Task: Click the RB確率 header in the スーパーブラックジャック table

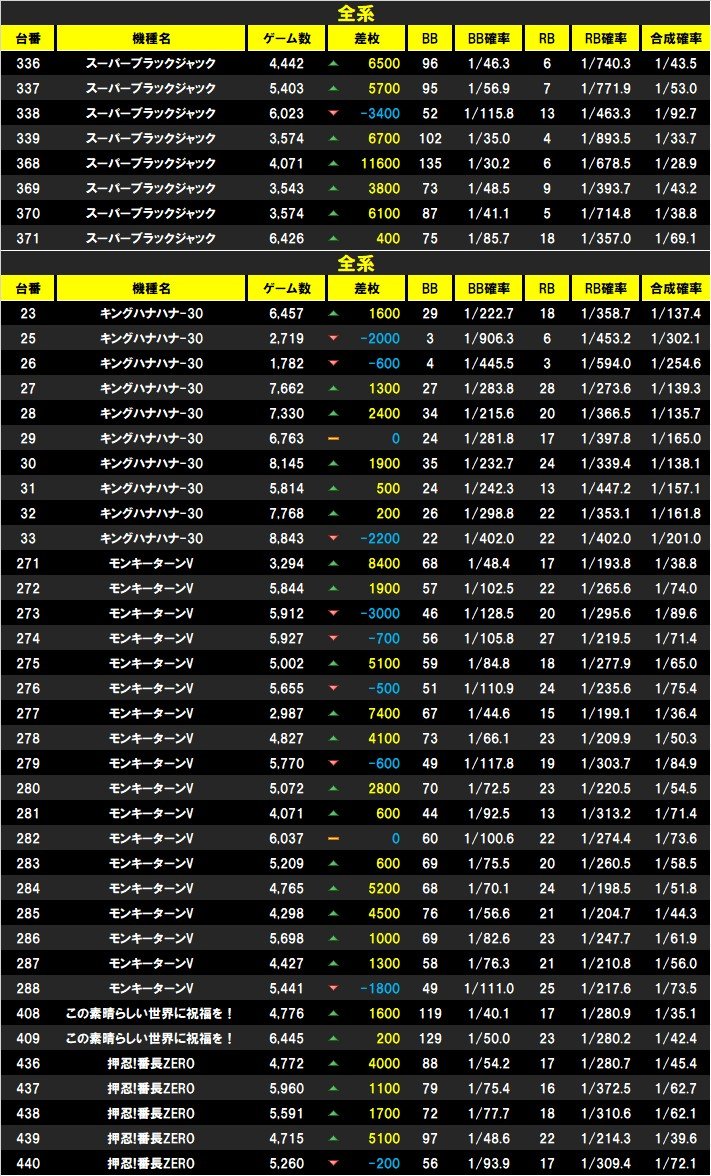Action: tap(605, 38)
